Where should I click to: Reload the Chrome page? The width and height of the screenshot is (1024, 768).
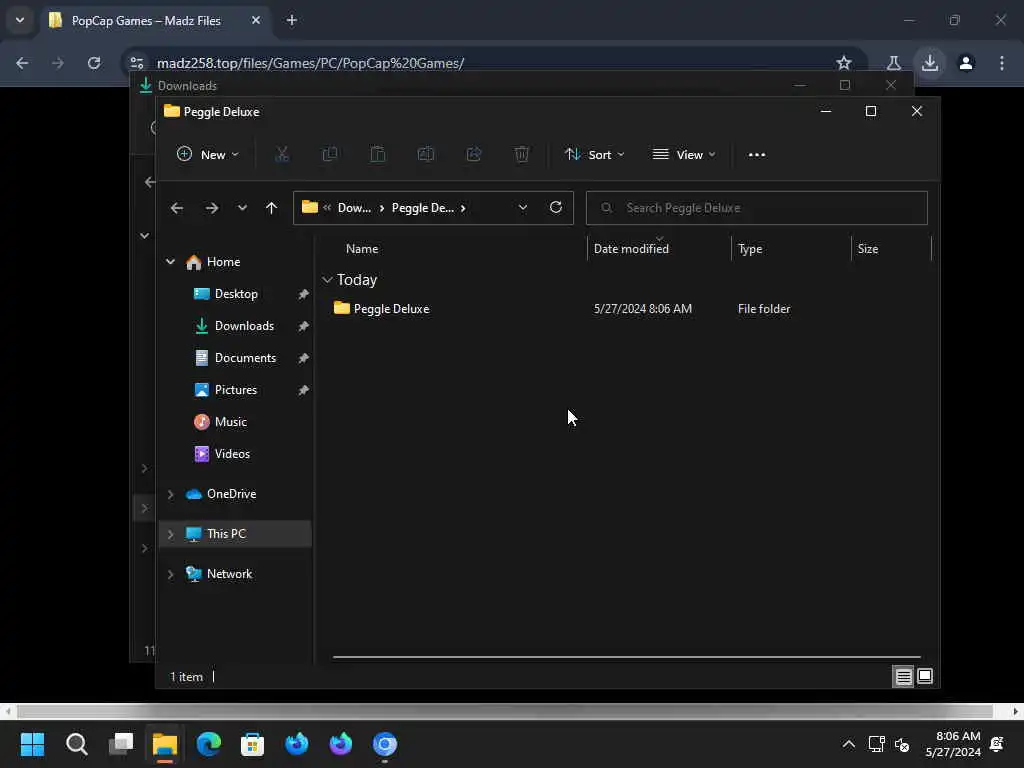point(94,63)
